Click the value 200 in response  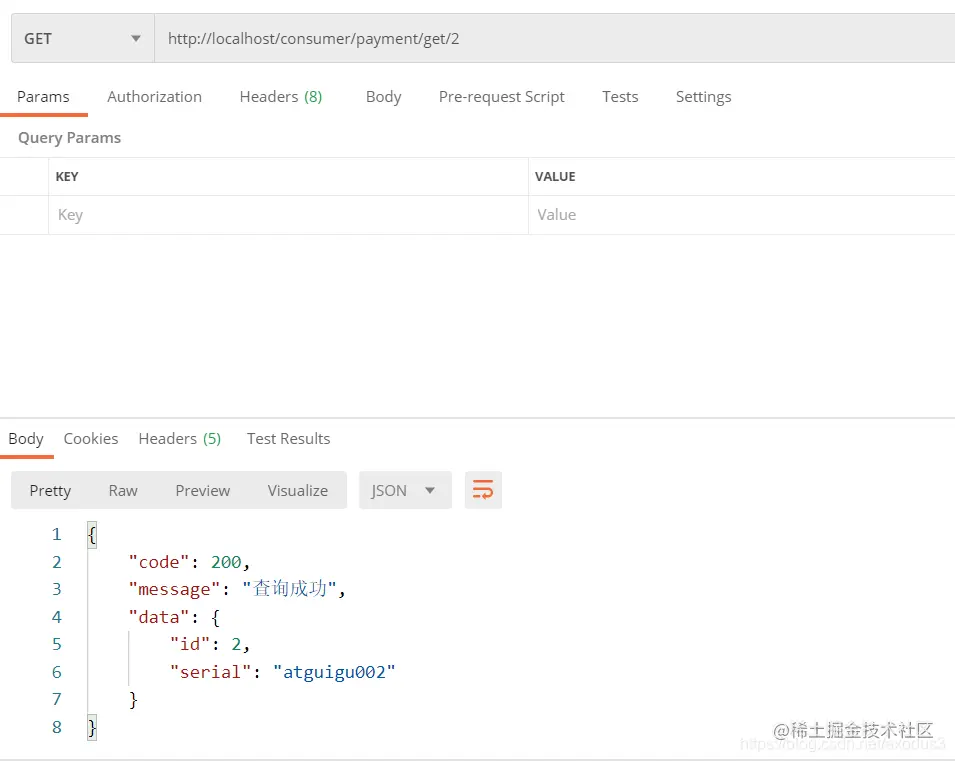click(226, 562)
